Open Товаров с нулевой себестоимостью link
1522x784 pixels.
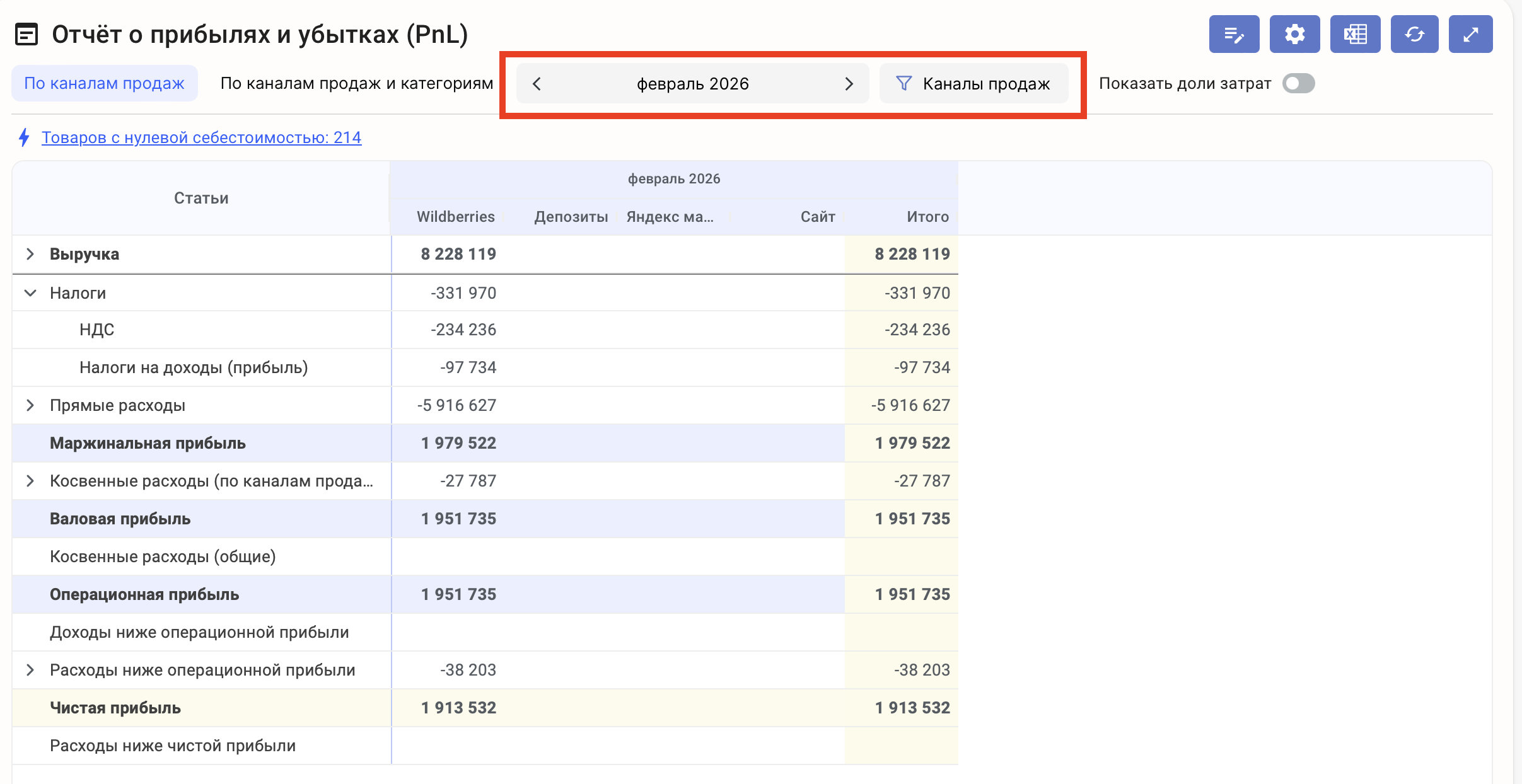click(201, 137)
